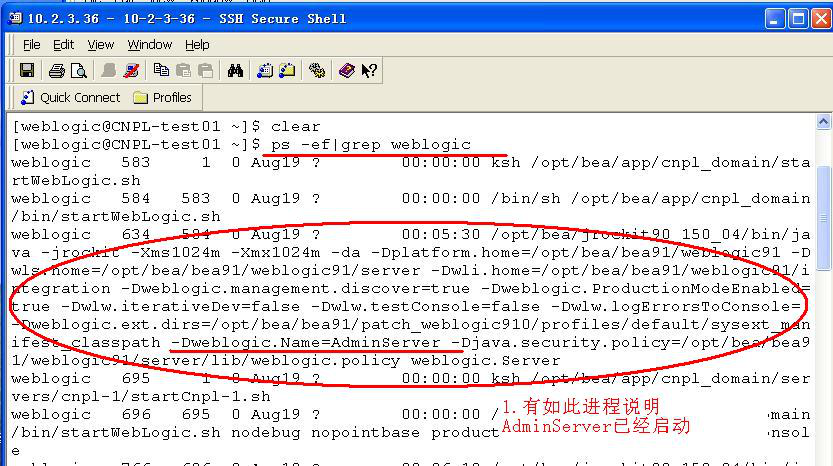833x466 pixels.
Task: Maximize the SSH Secure Shell window
Action: (x=798, y=19)
